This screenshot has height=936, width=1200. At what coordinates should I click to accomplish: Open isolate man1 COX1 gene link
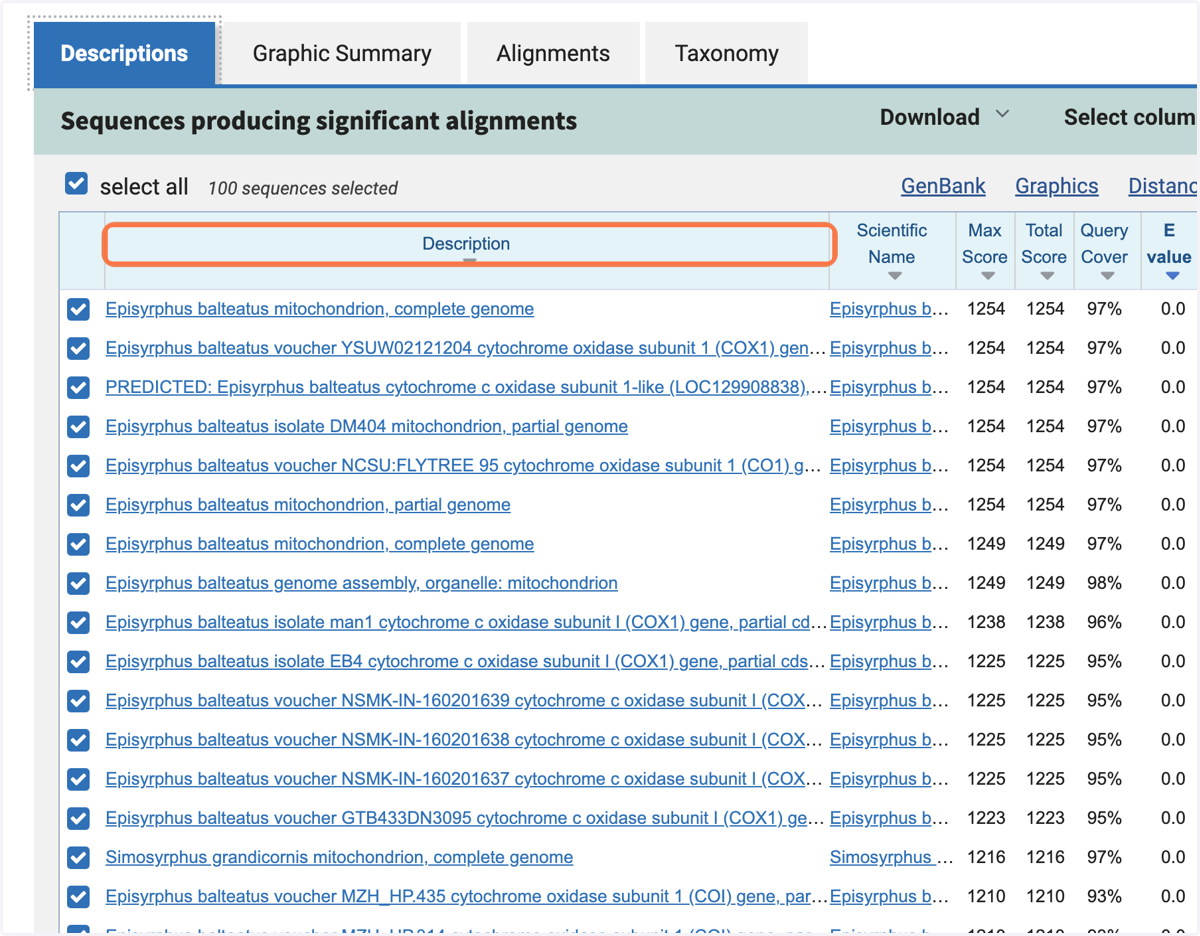[466, 622]
